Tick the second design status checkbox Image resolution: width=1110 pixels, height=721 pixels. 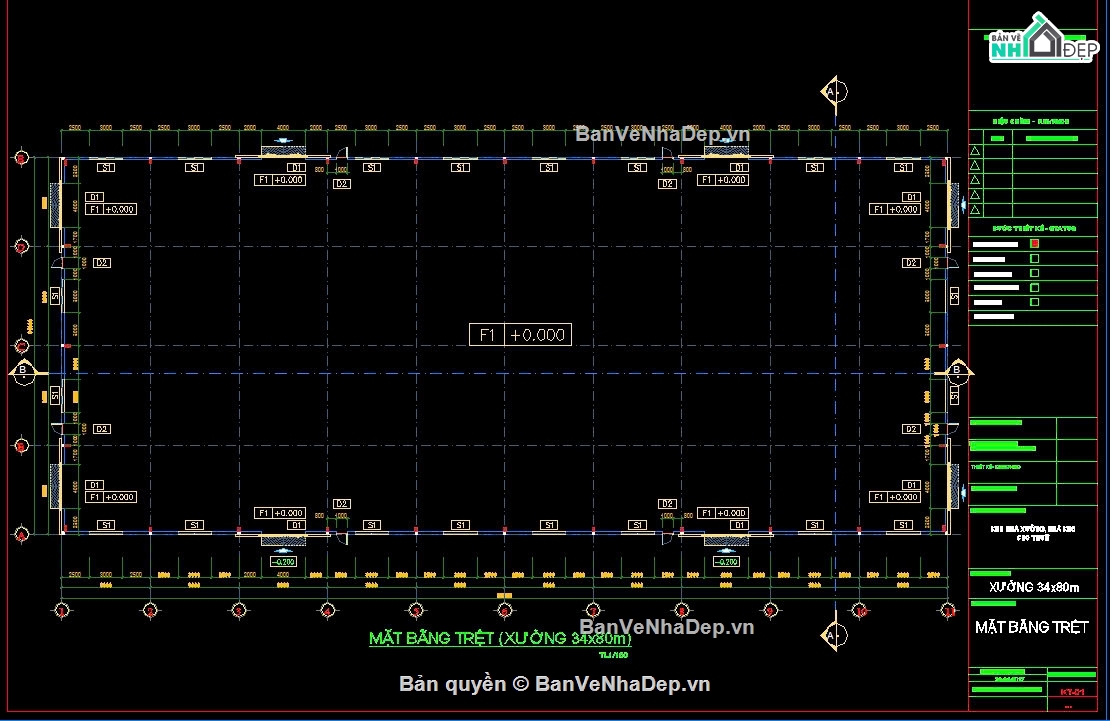pos(1035,258)
